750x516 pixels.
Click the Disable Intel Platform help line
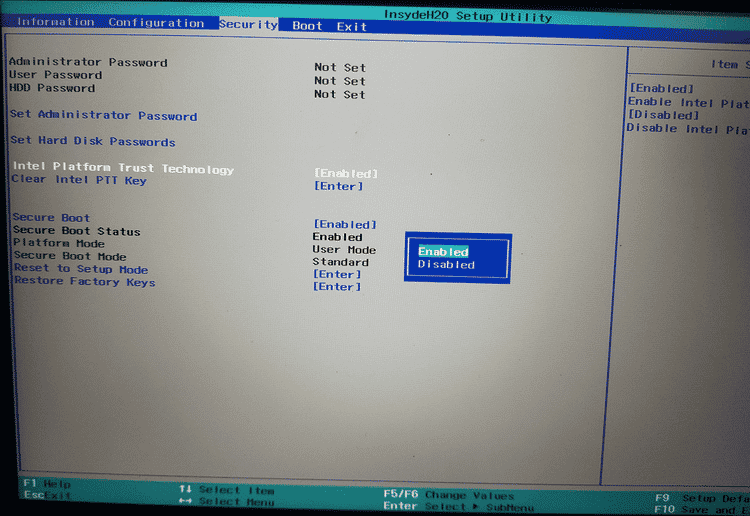point(688,129)
